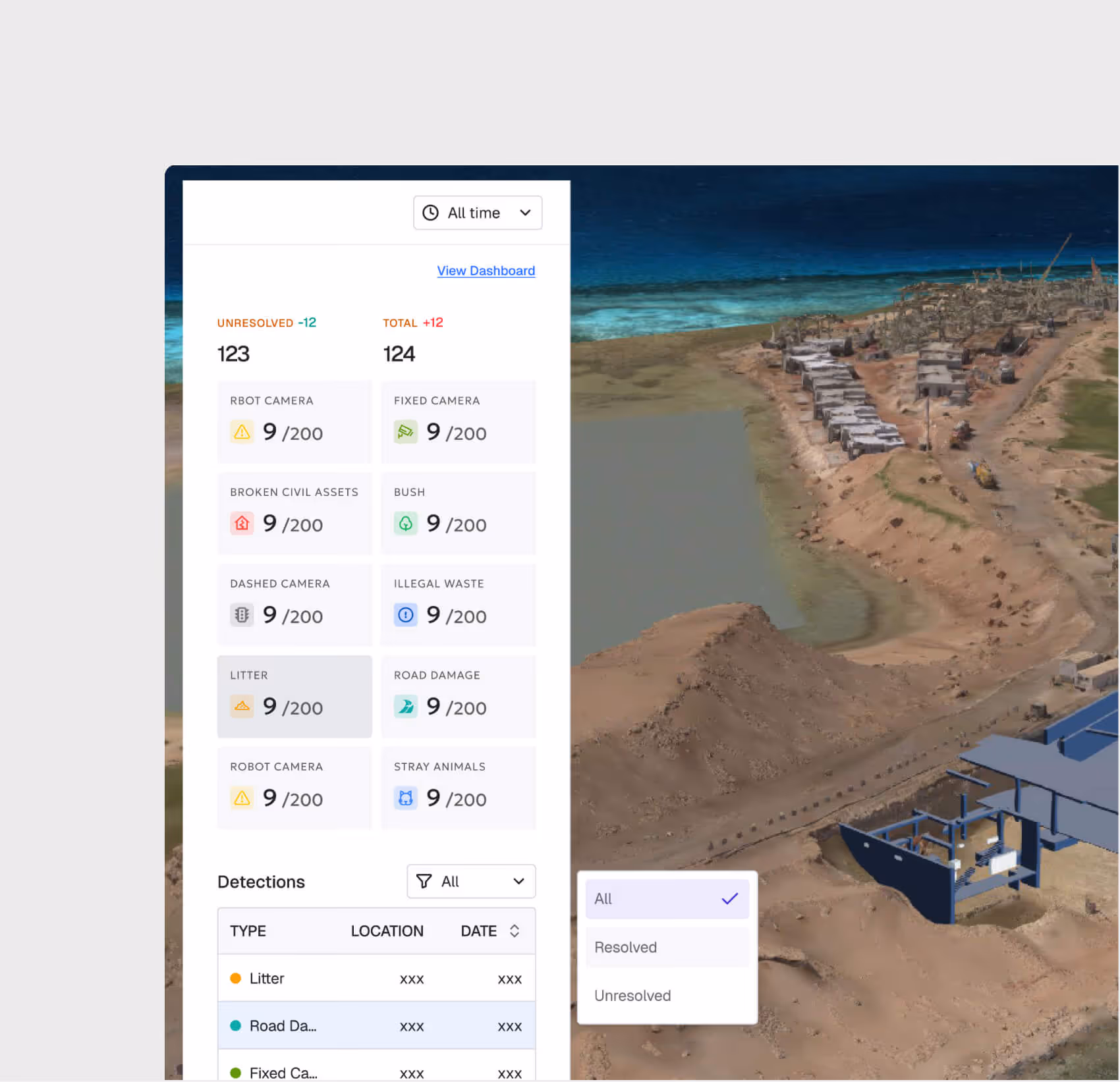Click the Fixed Camera green camera icon
This screenshot has width=1120, height=1082.
tap(406, 432)
